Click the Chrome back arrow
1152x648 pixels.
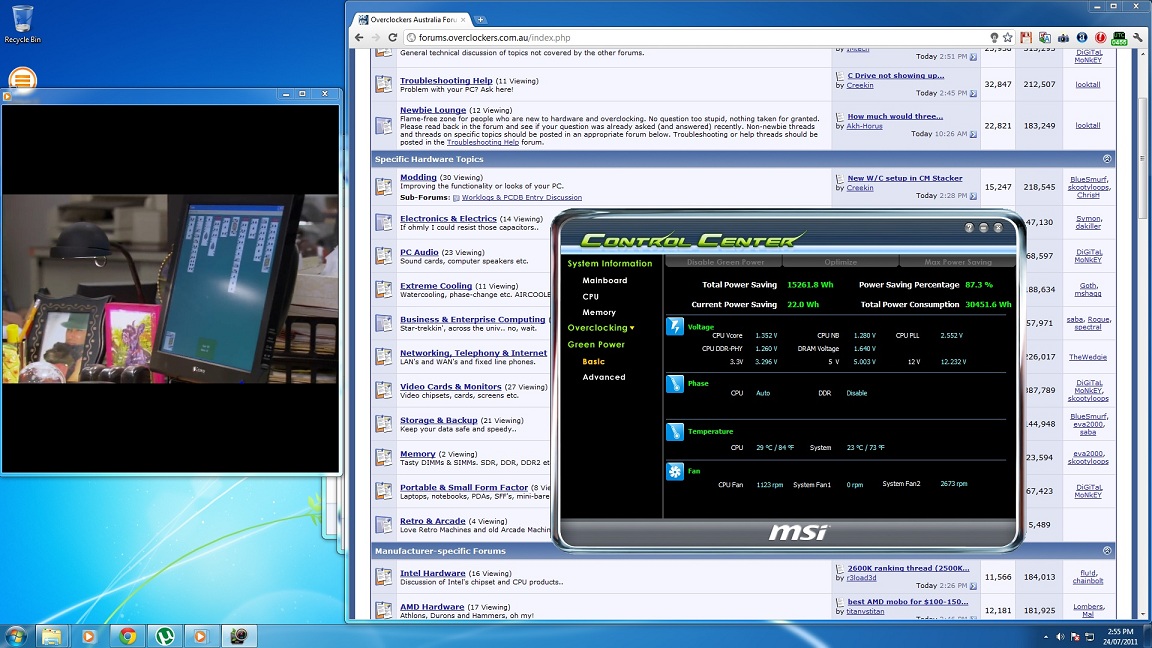point(359,37)
